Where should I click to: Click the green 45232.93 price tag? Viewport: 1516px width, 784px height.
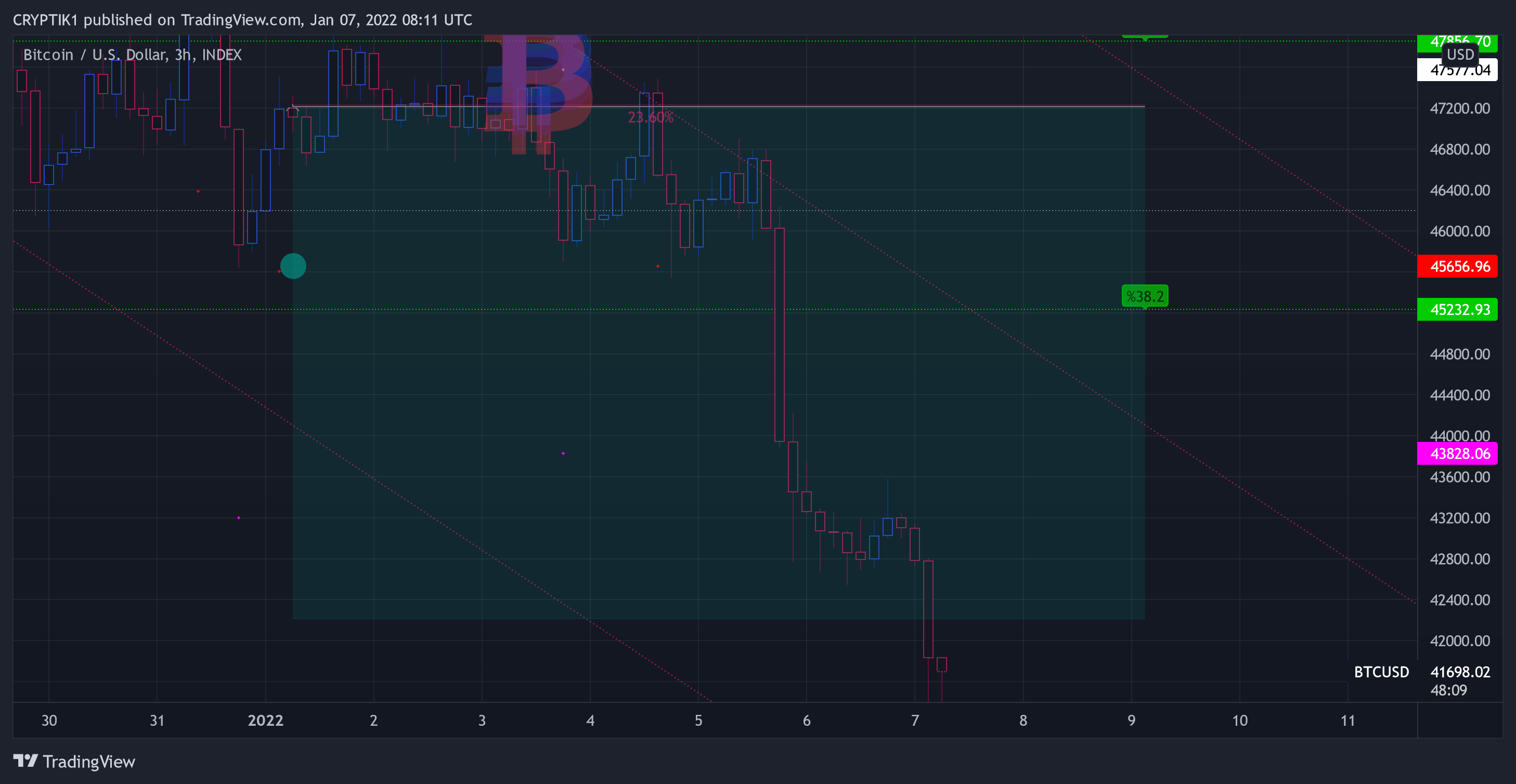(1457, 309)
